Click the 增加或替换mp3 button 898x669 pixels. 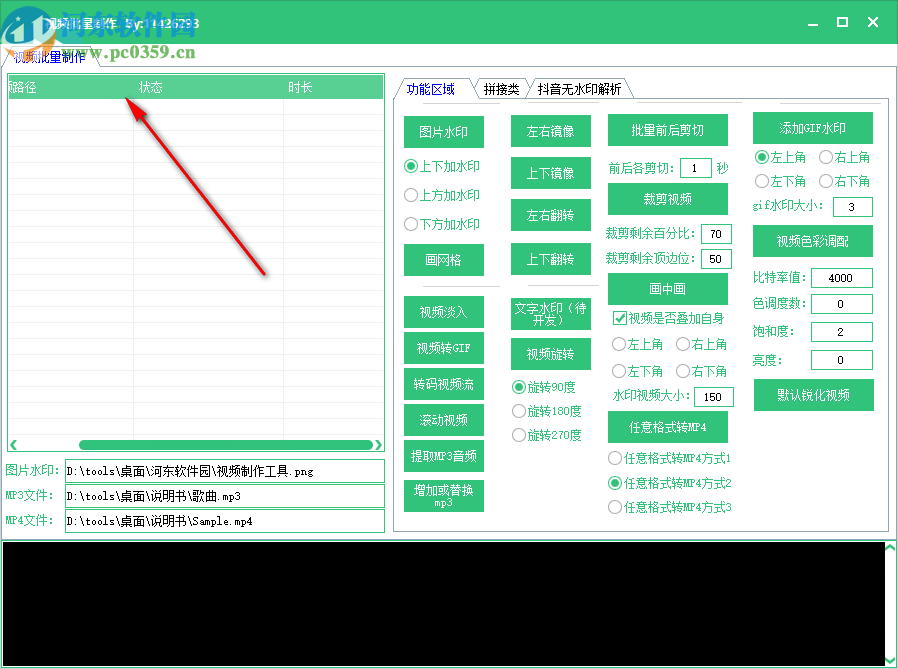[x=443, y=496]
